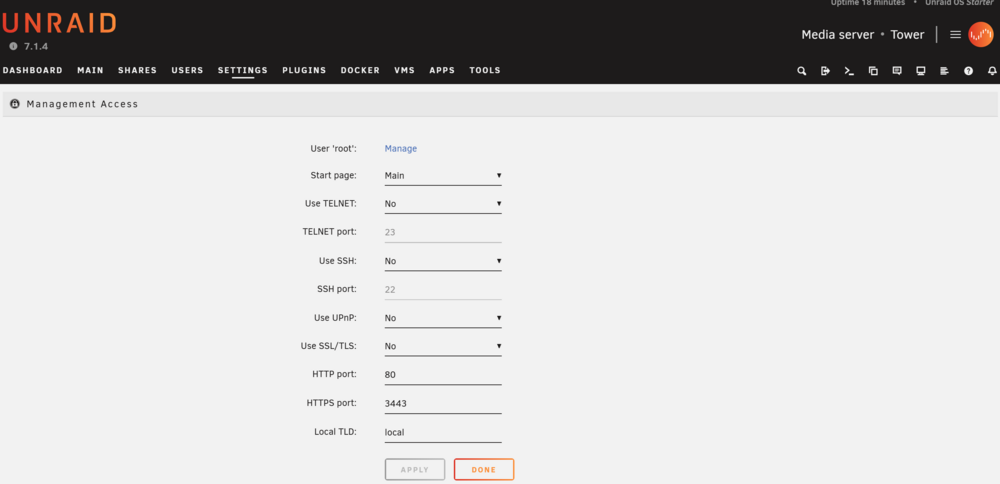Click the HTTP port field

point(443,375)
